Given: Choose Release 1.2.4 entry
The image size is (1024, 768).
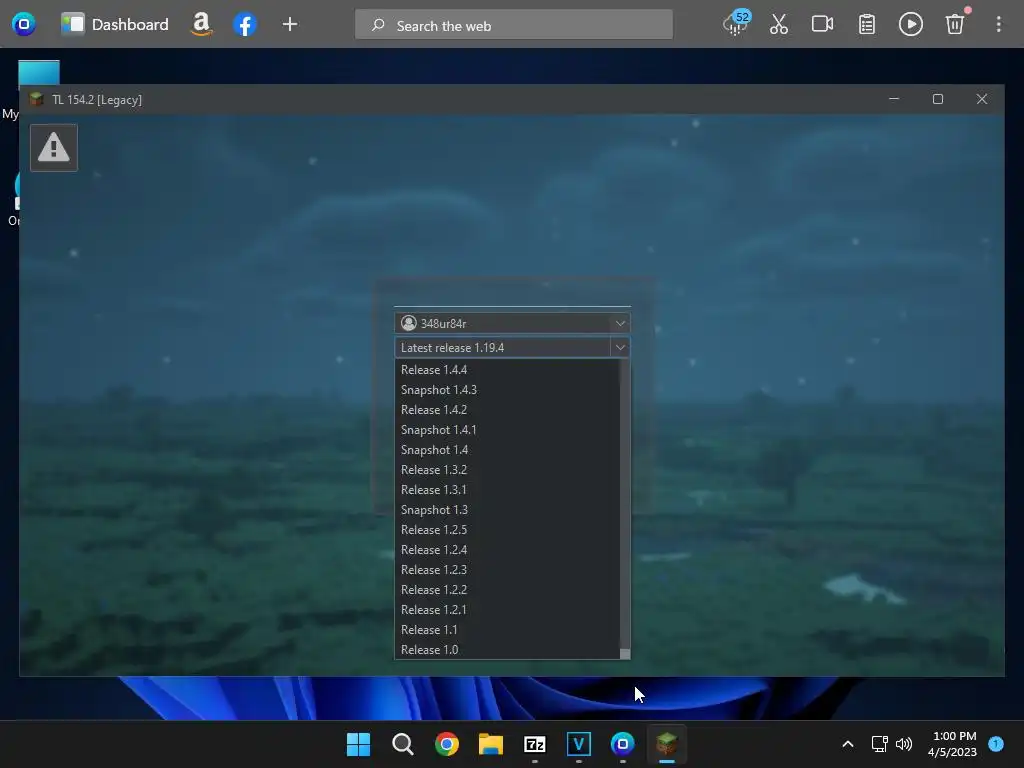Looking at the screenshot, I should tap(507, 550).
